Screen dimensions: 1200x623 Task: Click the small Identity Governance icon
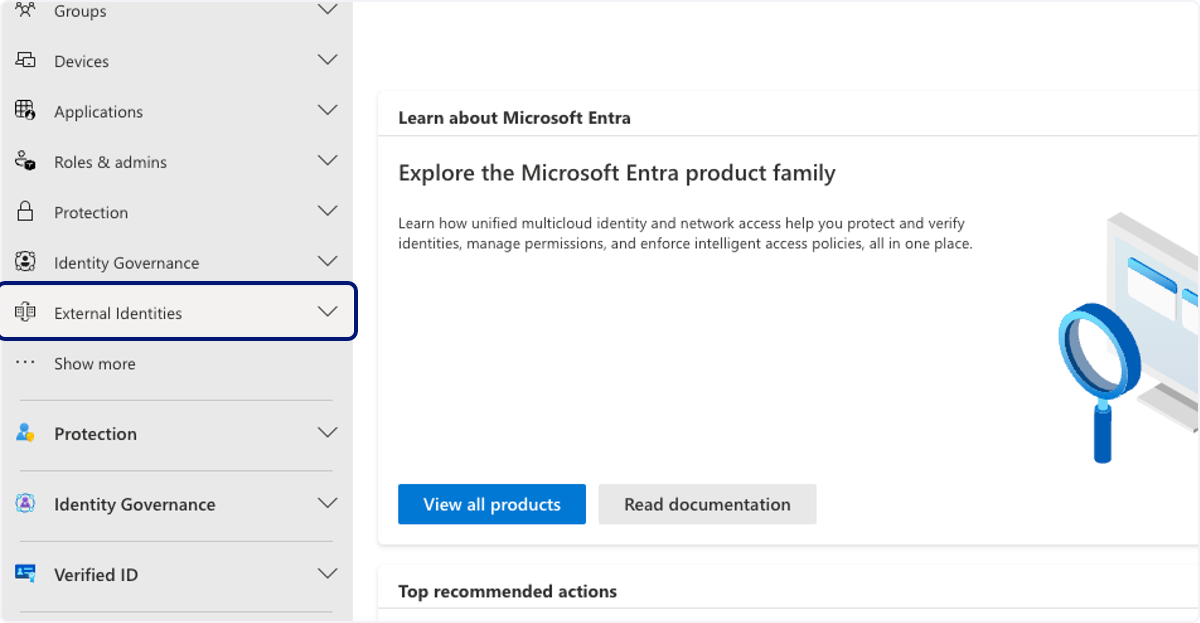coord(25,261)
